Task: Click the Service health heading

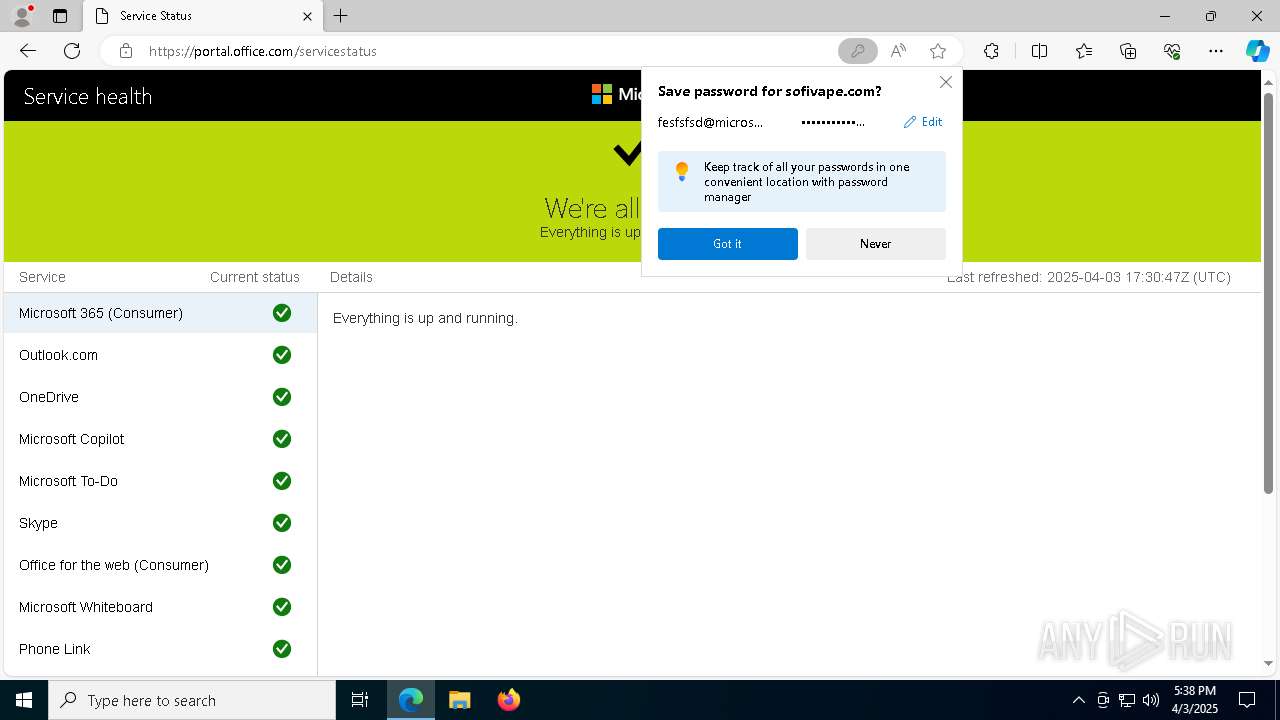Action: tap(88, 96)
